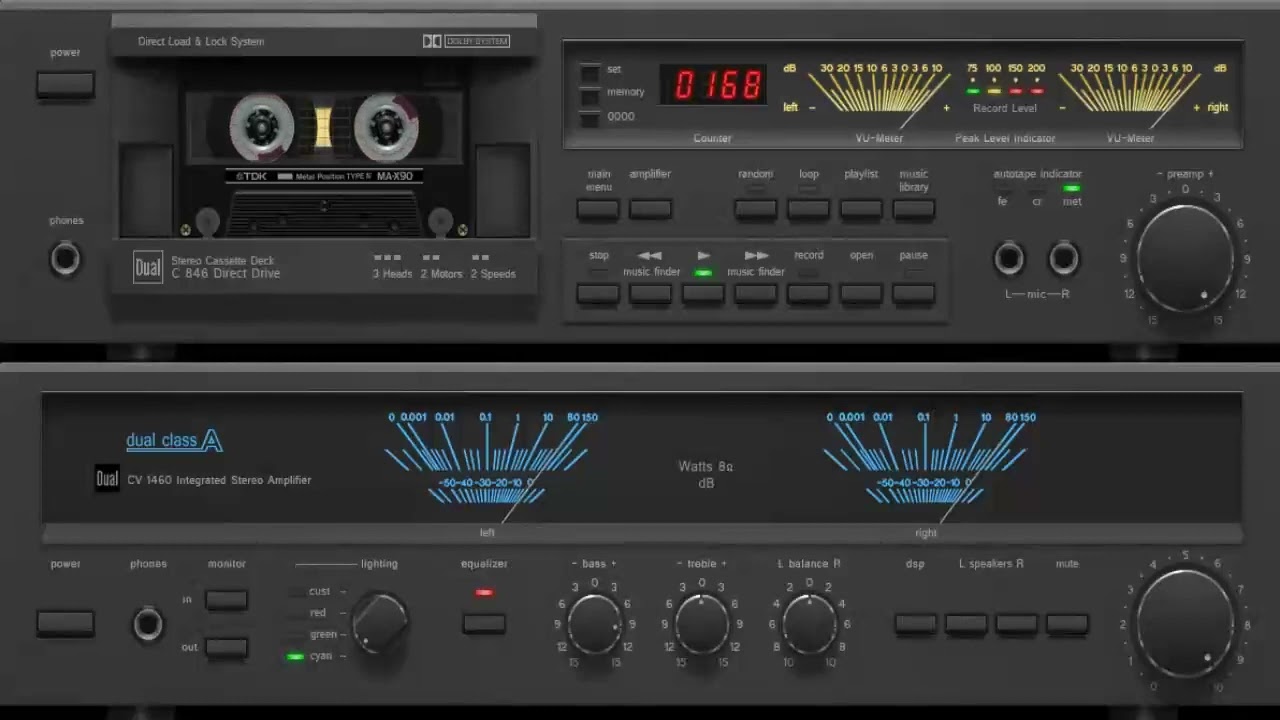Click the Direct Load & Lock System label
1280x720 pixels.
(x=201, y=42)
